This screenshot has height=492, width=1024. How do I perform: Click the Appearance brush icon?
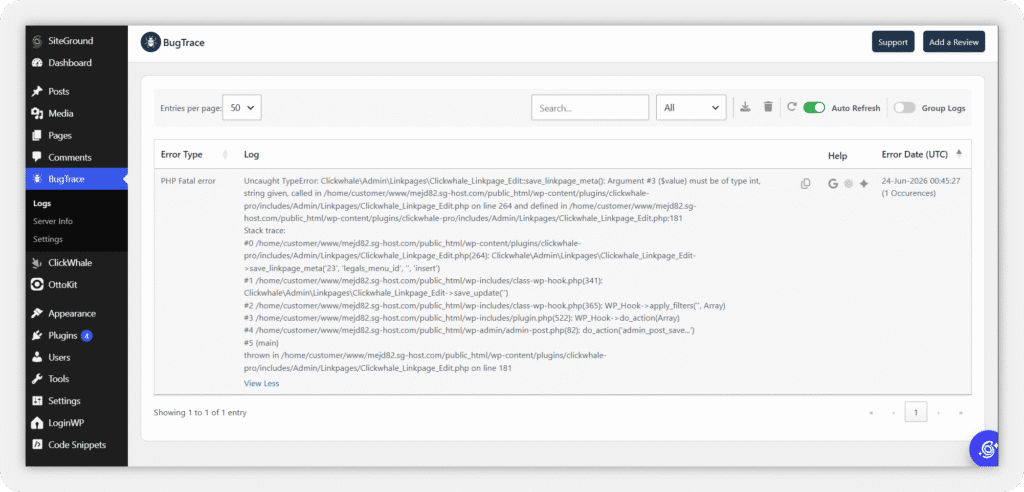coord(37,314)
